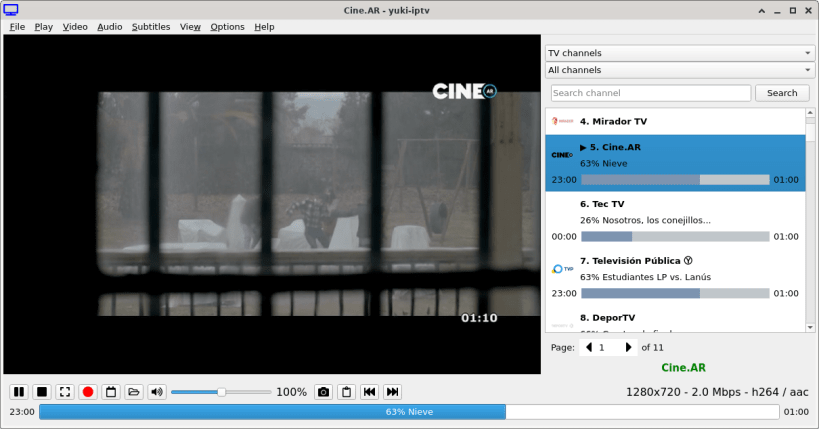This screenshot has height=429, width=819.
Task: Open the Video menu
Action: [75, 27]
